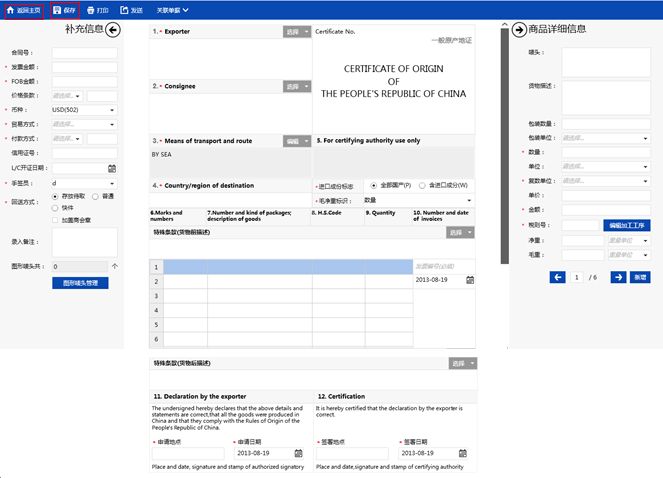Viewport: 663px width, 478px height.
Task: Click the 签署地点 certification place field
Action: point(352,453)
